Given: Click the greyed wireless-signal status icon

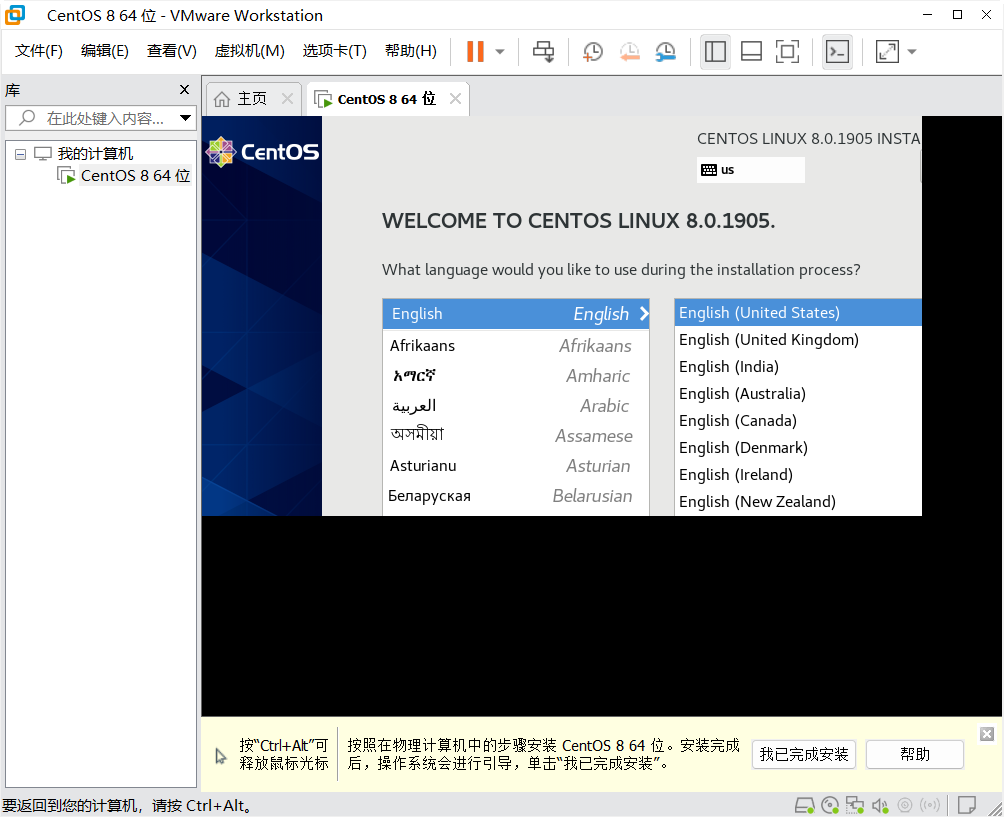Looking at the screenshot, I should coord(930,805).
